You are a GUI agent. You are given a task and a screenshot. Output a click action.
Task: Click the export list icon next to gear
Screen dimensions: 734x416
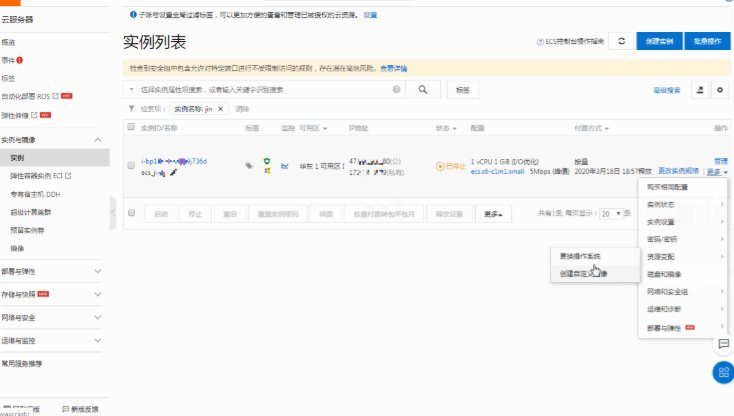[700, 90]
